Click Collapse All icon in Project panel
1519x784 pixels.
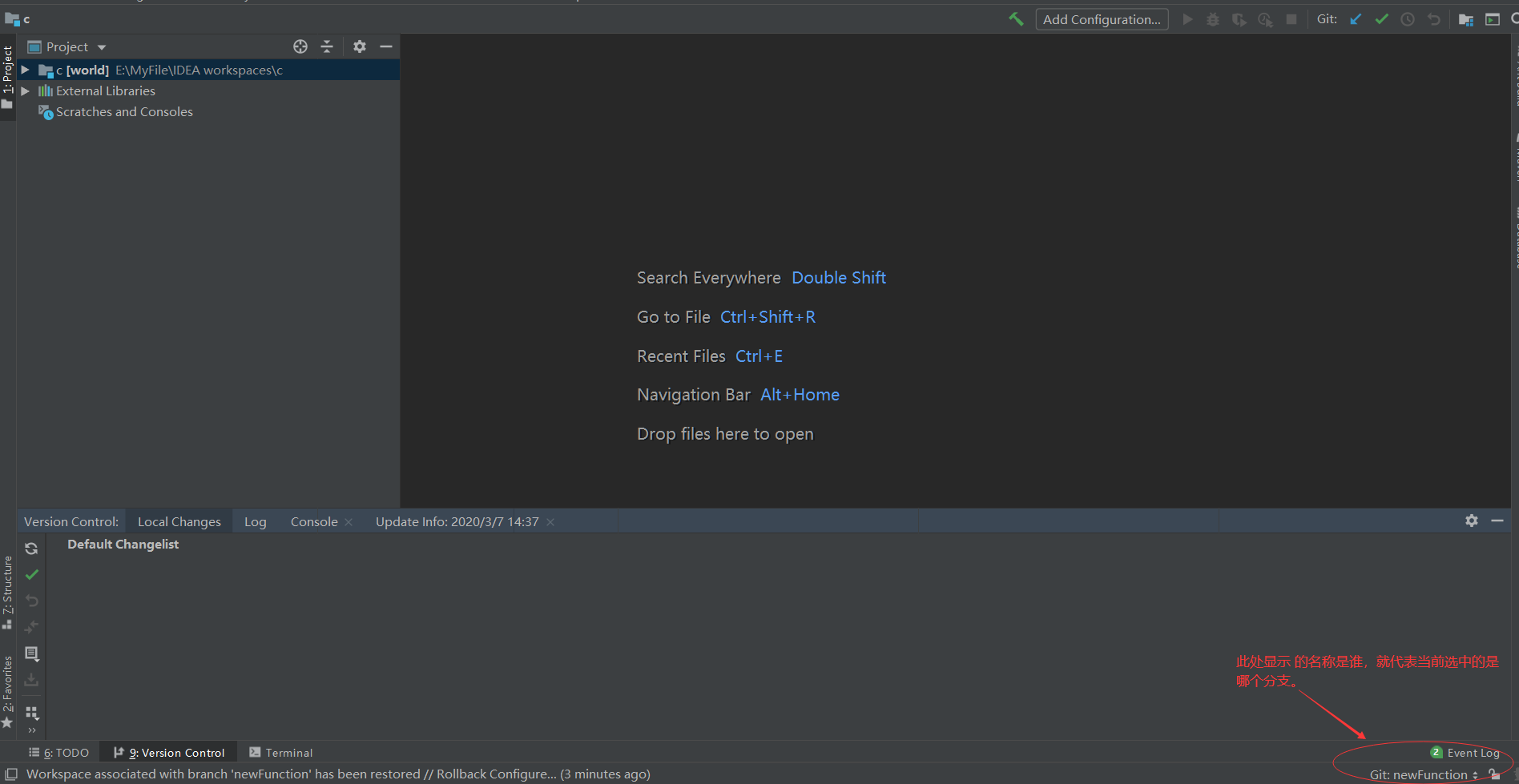(x=327, y=46)
